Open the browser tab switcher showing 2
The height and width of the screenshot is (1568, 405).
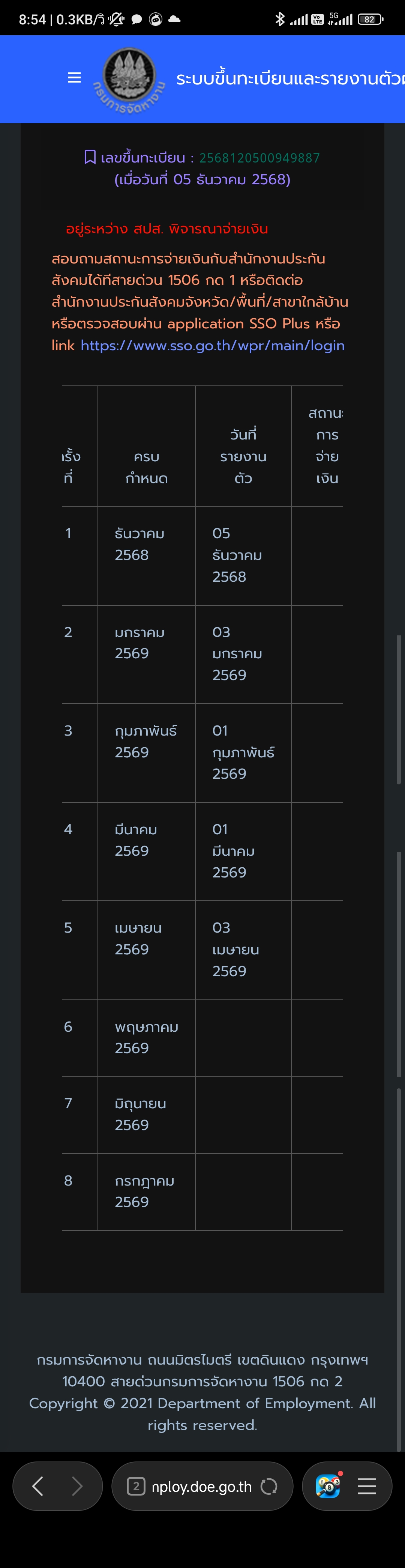[136, 1487]
